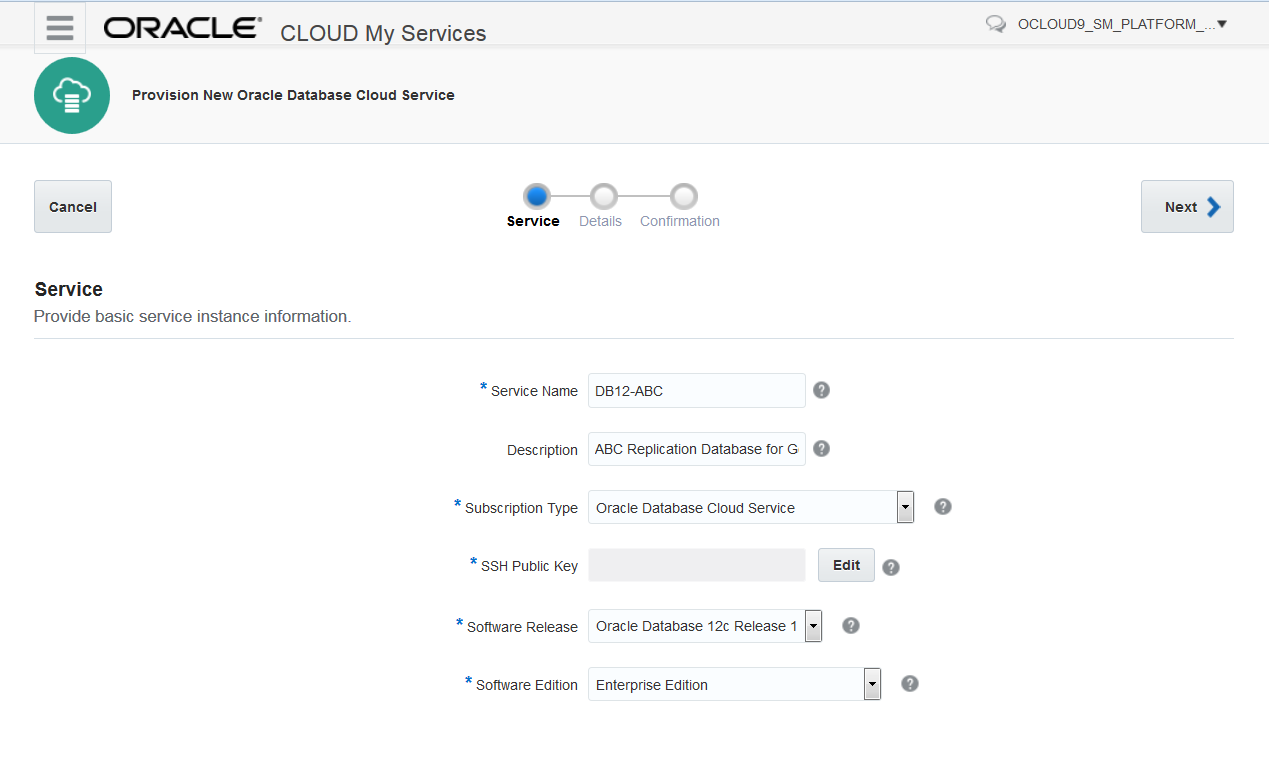Screen dimensions: 1269x769
Task: Open the hamburger navigation menu
Action: pyautogui.click(x=60, y=28)
